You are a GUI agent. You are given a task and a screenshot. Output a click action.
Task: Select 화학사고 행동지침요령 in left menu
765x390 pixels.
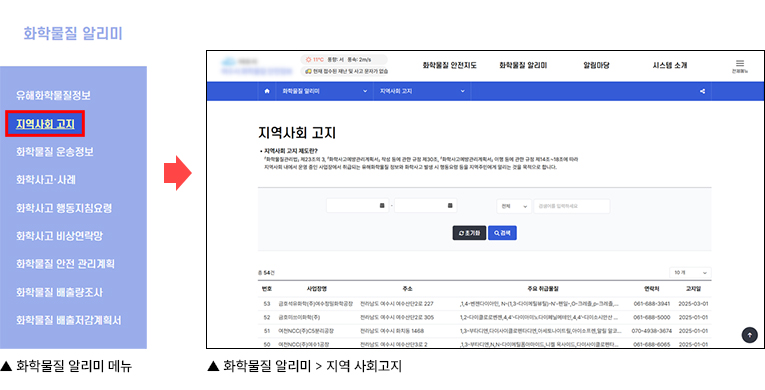point(64,208)
